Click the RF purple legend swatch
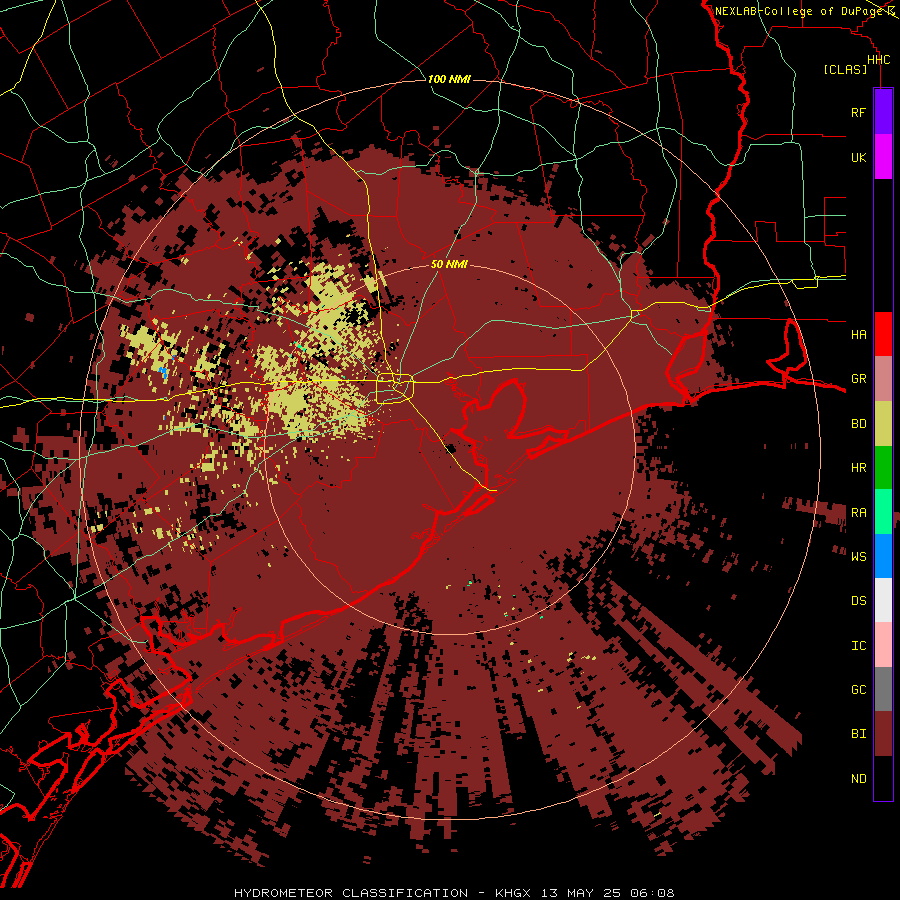 click(x=883, y=112)
